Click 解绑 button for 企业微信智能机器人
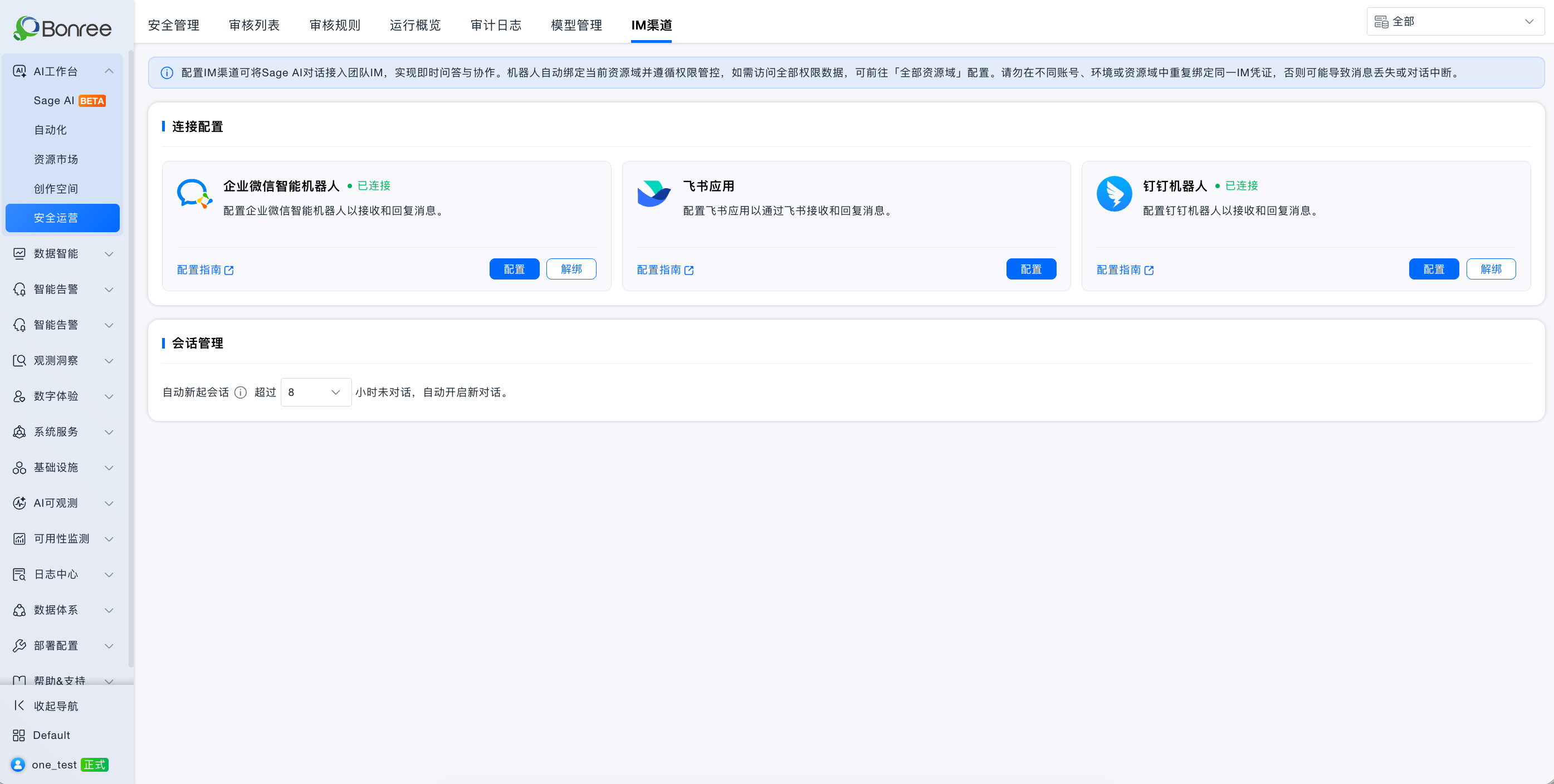This screenshot has height=784, width=1554. click(x=571, y=269)
